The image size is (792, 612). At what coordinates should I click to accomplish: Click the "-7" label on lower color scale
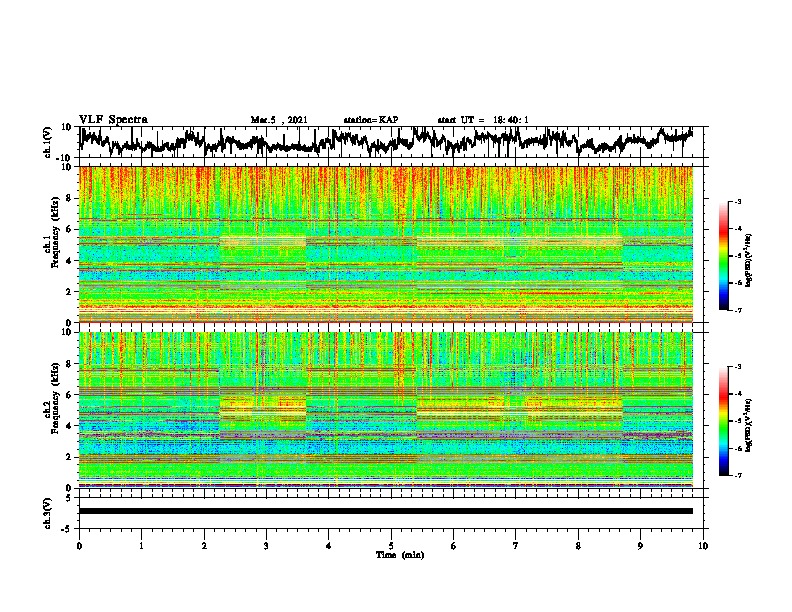click(x=738, y=475)
